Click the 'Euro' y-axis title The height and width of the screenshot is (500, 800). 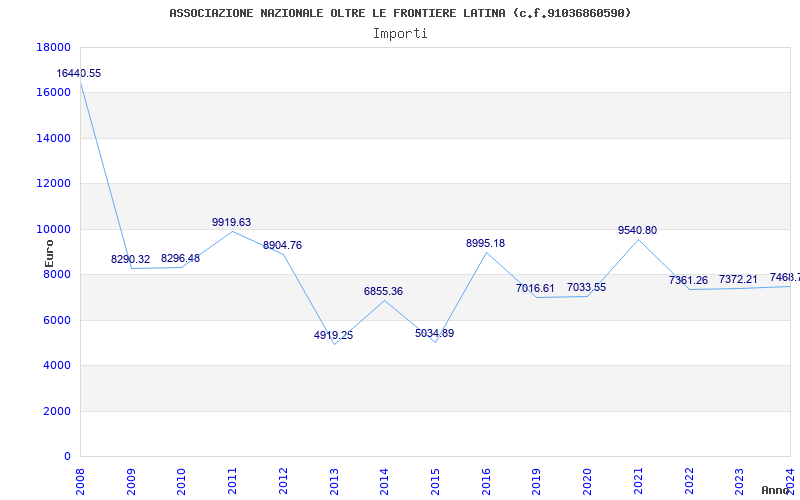point(49,254)
